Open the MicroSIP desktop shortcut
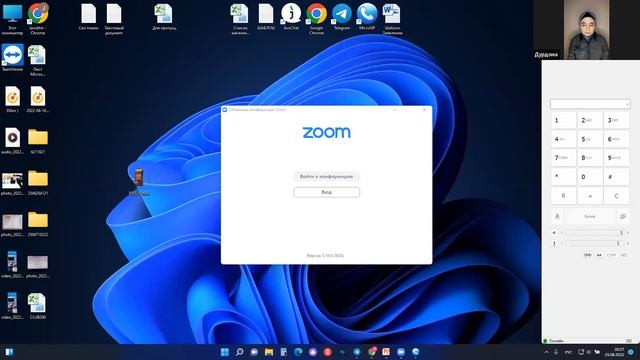Viewport: 640px width, 360px height. pos(367,17)
